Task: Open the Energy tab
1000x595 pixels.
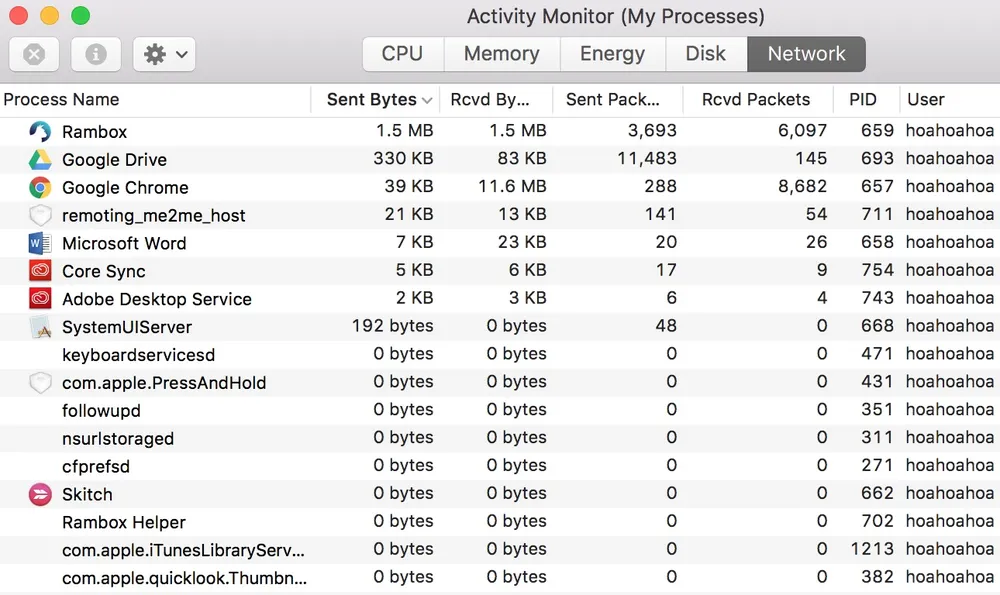Action: click(612, 54)
